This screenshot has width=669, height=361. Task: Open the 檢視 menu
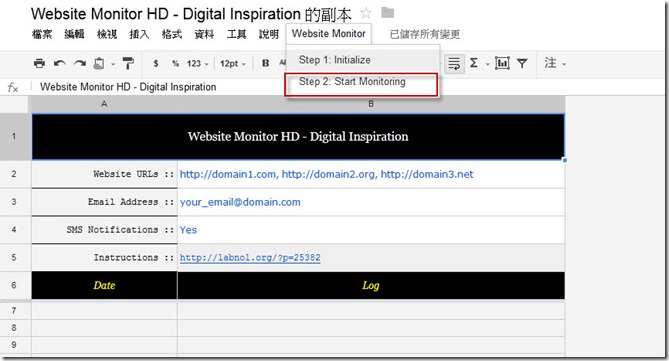click(107, 34)
